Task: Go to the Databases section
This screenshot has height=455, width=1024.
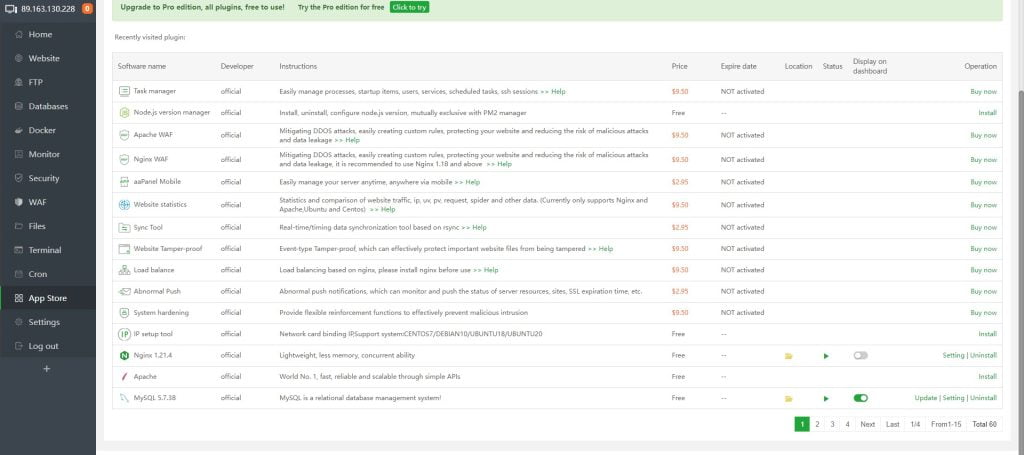Action: [x=48, y=106]
